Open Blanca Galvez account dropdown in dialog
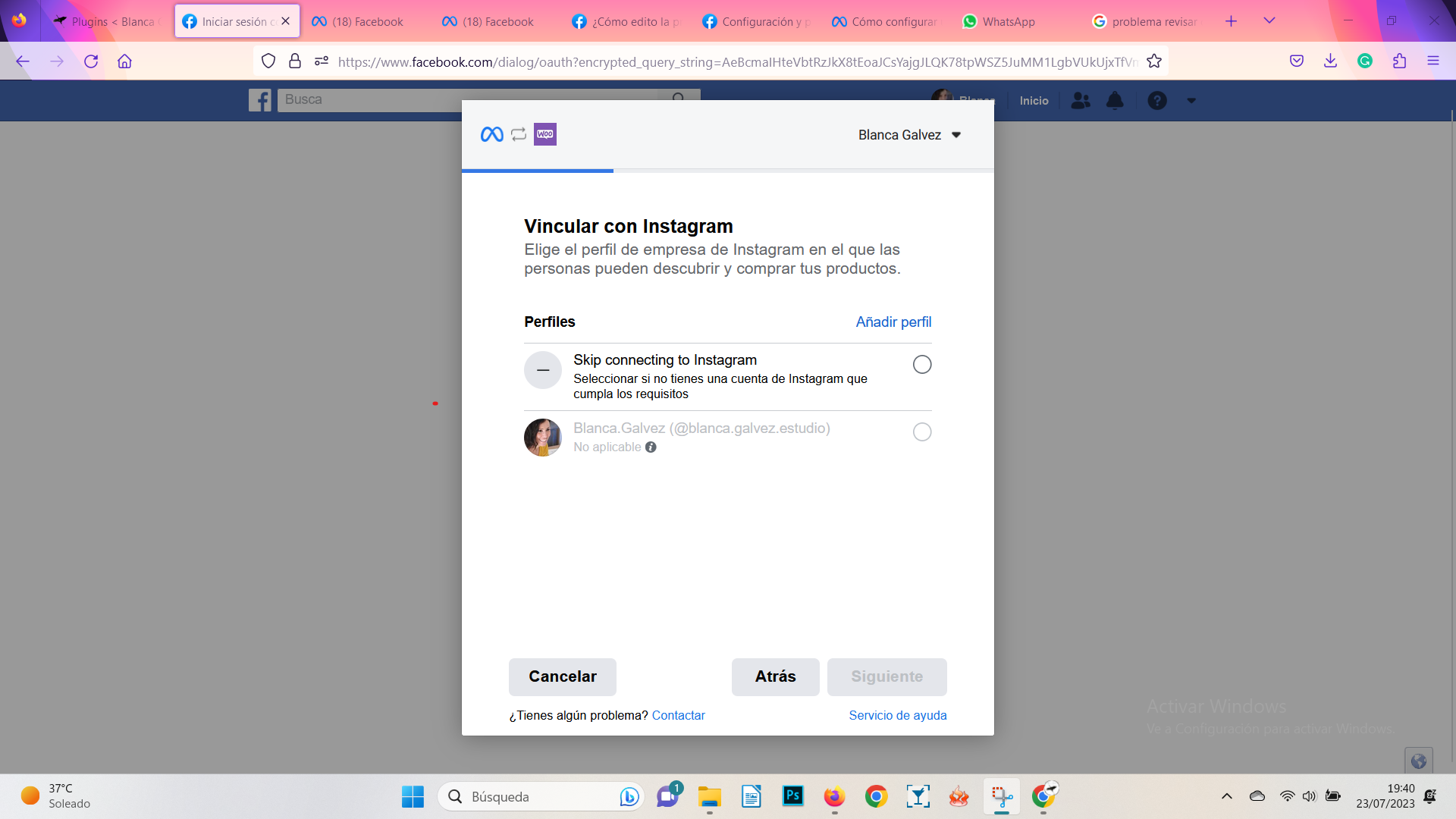Image resolution: width=1456 pixels, height=819 pixels. [x=909, y=135]
